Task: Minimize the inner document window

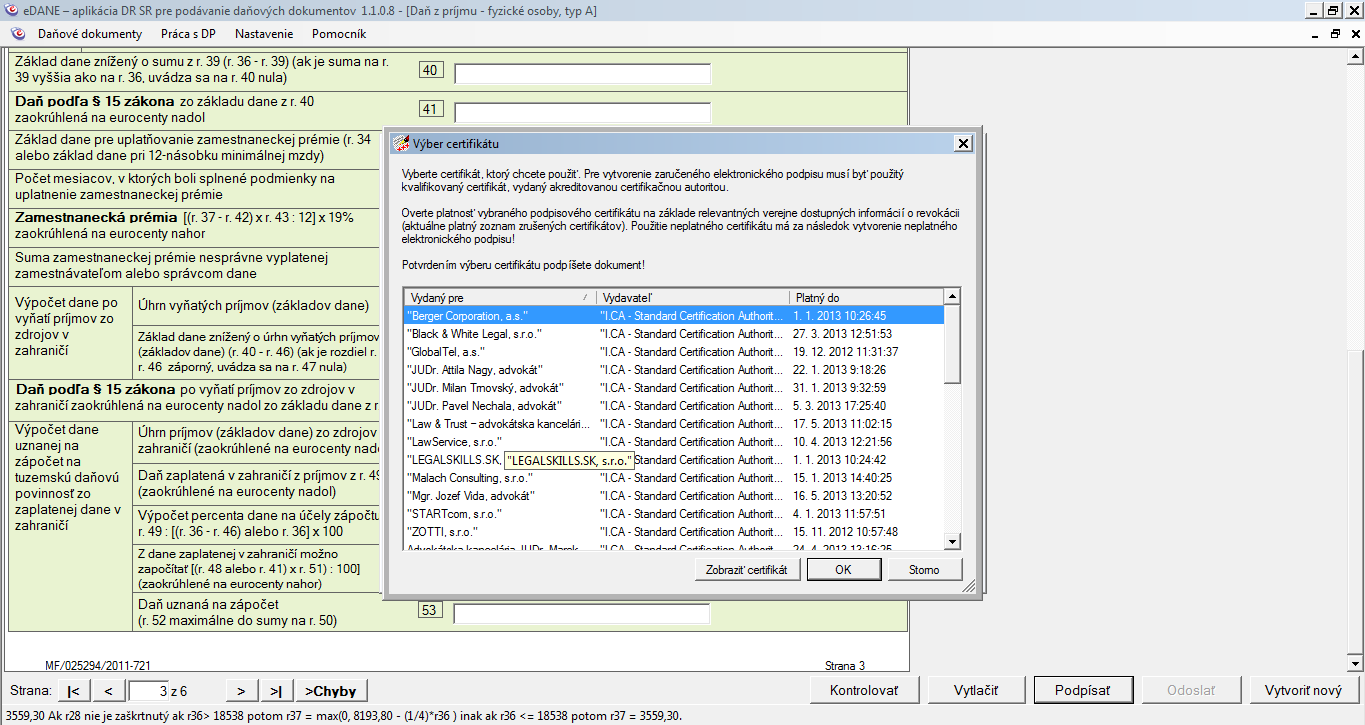Action: coord(1315,34)
